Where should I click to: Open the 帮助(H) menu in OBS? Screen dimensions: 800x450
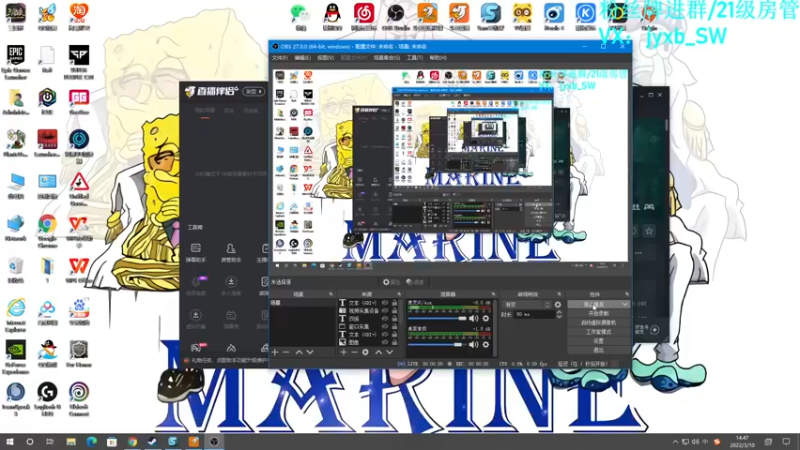438,58
